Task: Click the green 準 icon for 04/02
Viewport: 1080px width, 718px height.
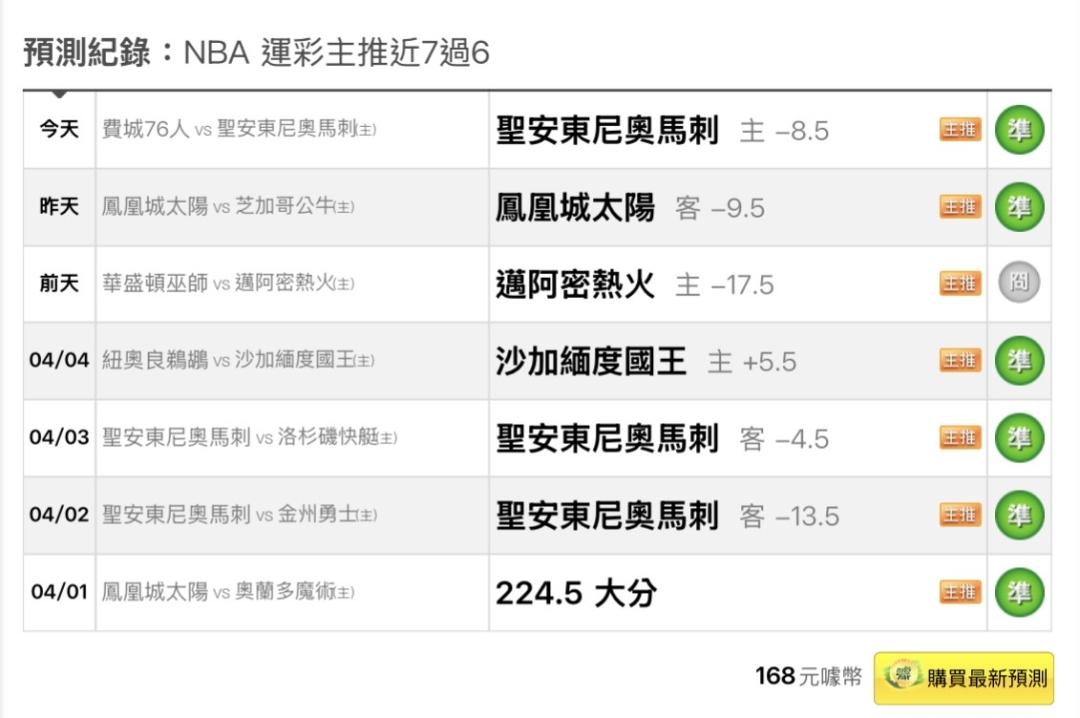Action: click(1019, 515)
